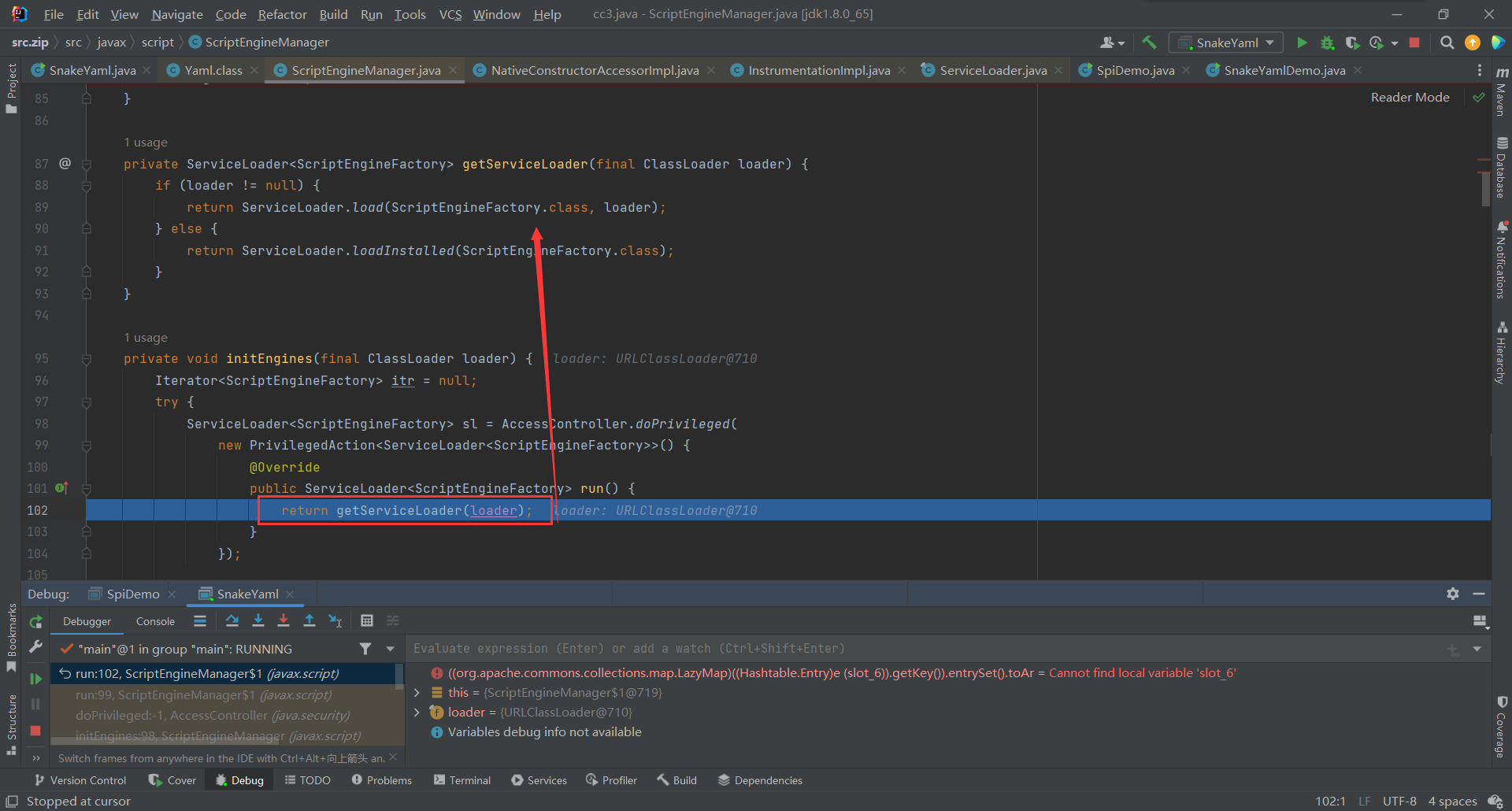Open the Version Control tool window
The width and height of the screenshot is (1512, 811).
(x=80, y=780)
